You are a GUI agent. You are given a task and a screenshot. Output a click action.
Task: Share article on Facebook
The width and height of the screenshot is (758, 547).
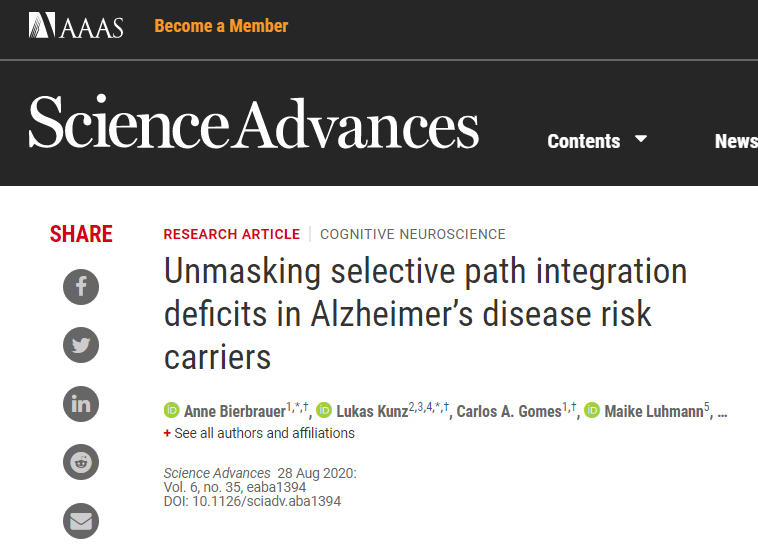[81, 288]
